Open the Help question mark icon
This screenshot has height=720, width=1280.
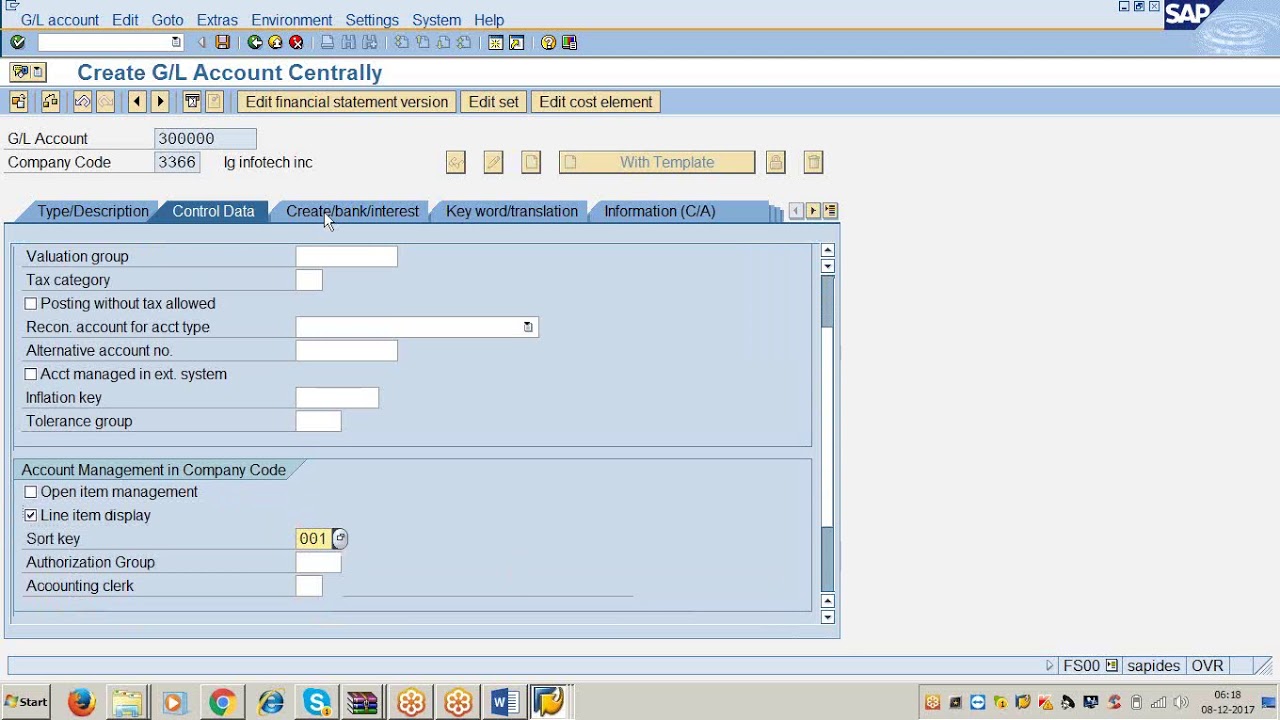[x=548, y=42]
